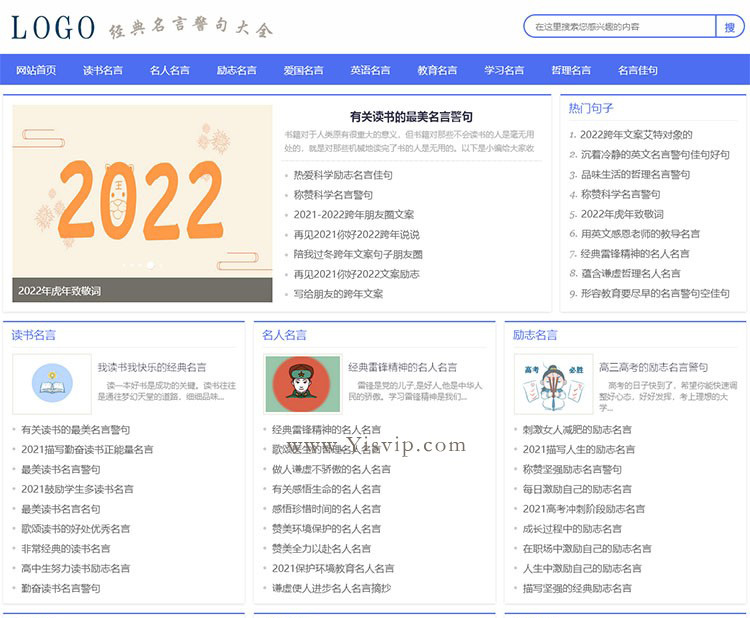Open 赞美全力以赴名人名言 link
Viewport: 750px width, 618px height.
click(x=321, y=549)
